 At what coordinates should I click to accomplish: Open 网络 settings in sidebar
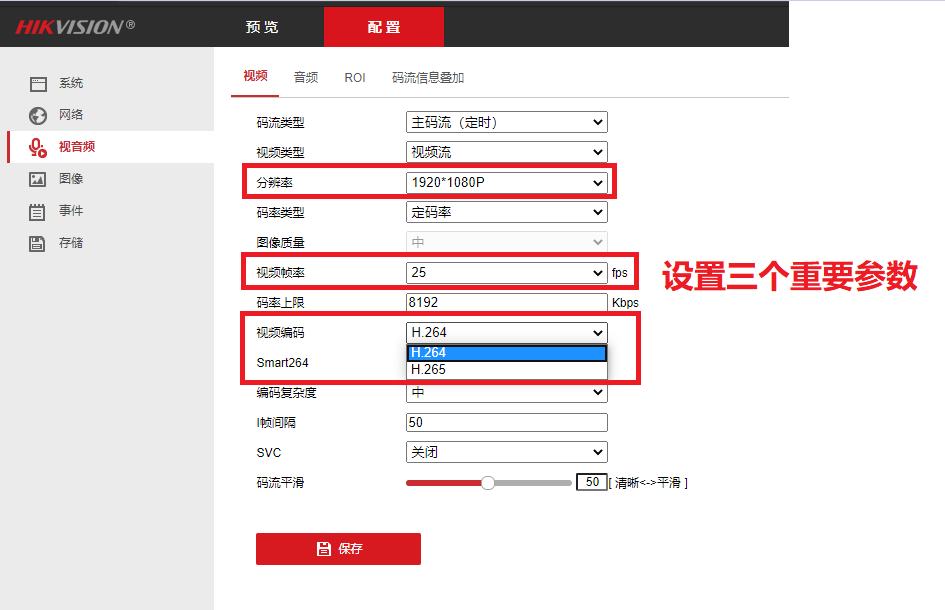71,115
